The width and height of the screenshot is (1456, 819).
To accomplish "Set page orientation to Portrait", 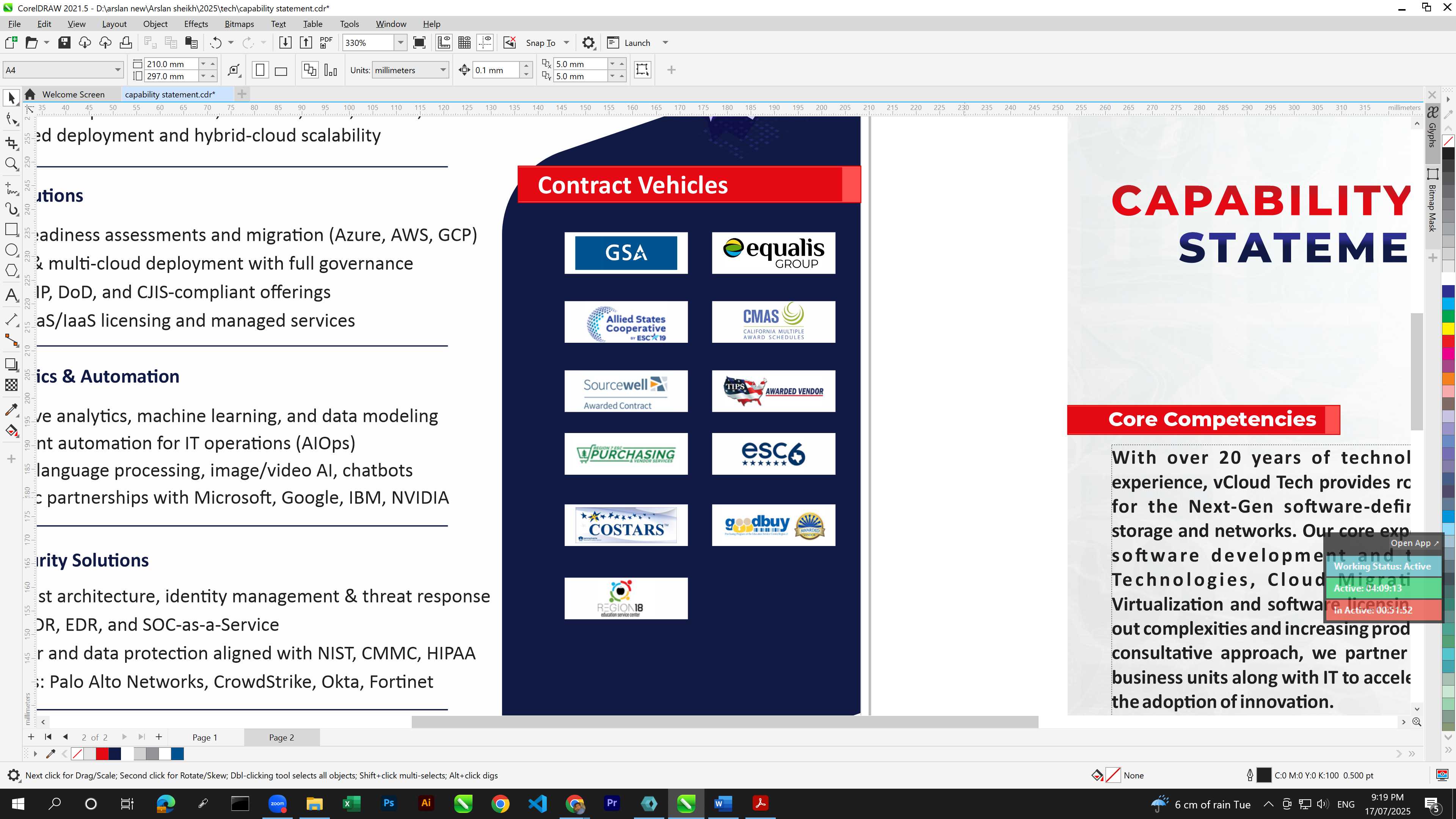I will pos(260,70).
